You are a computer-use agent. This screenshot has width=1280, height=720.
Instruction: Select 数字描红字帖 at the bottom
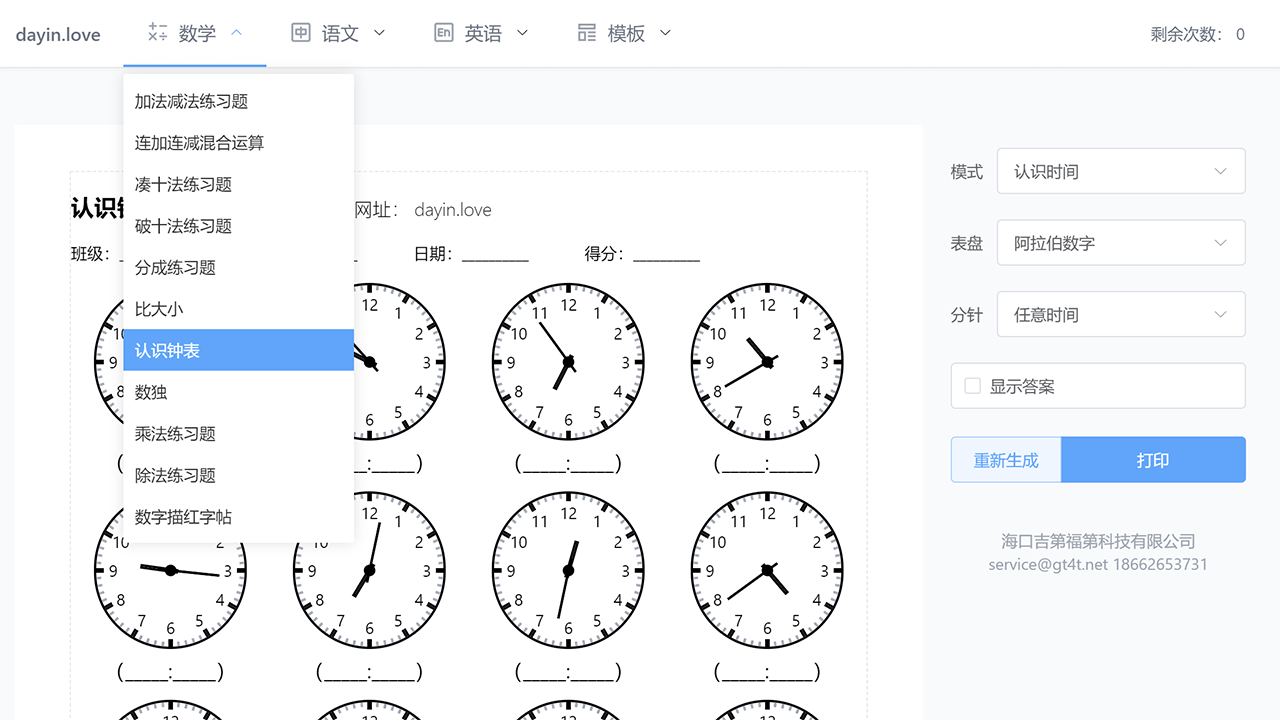tap(238, 517)
